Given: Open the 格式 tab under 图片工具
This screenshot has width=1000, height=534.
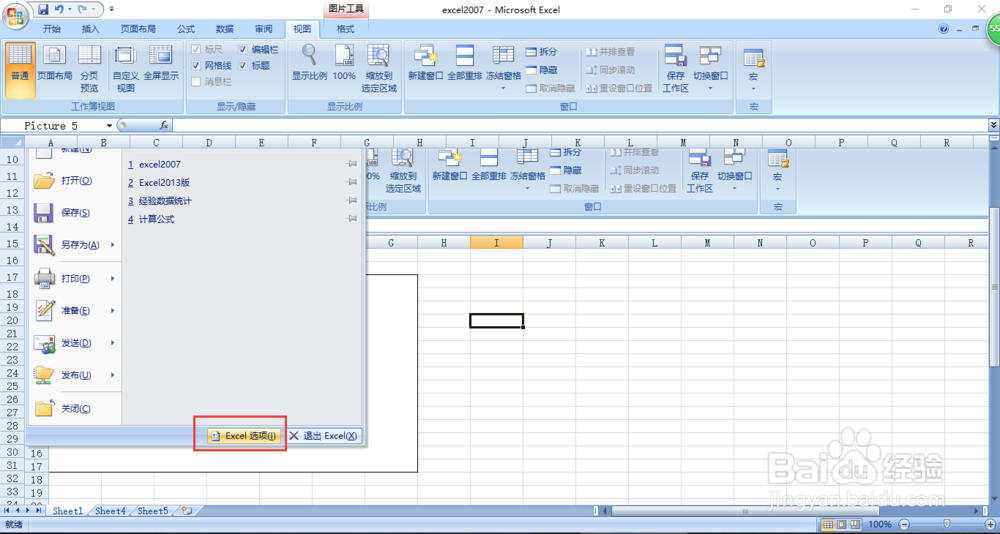Looking at the screenshot, I should [x=345, y=29].
